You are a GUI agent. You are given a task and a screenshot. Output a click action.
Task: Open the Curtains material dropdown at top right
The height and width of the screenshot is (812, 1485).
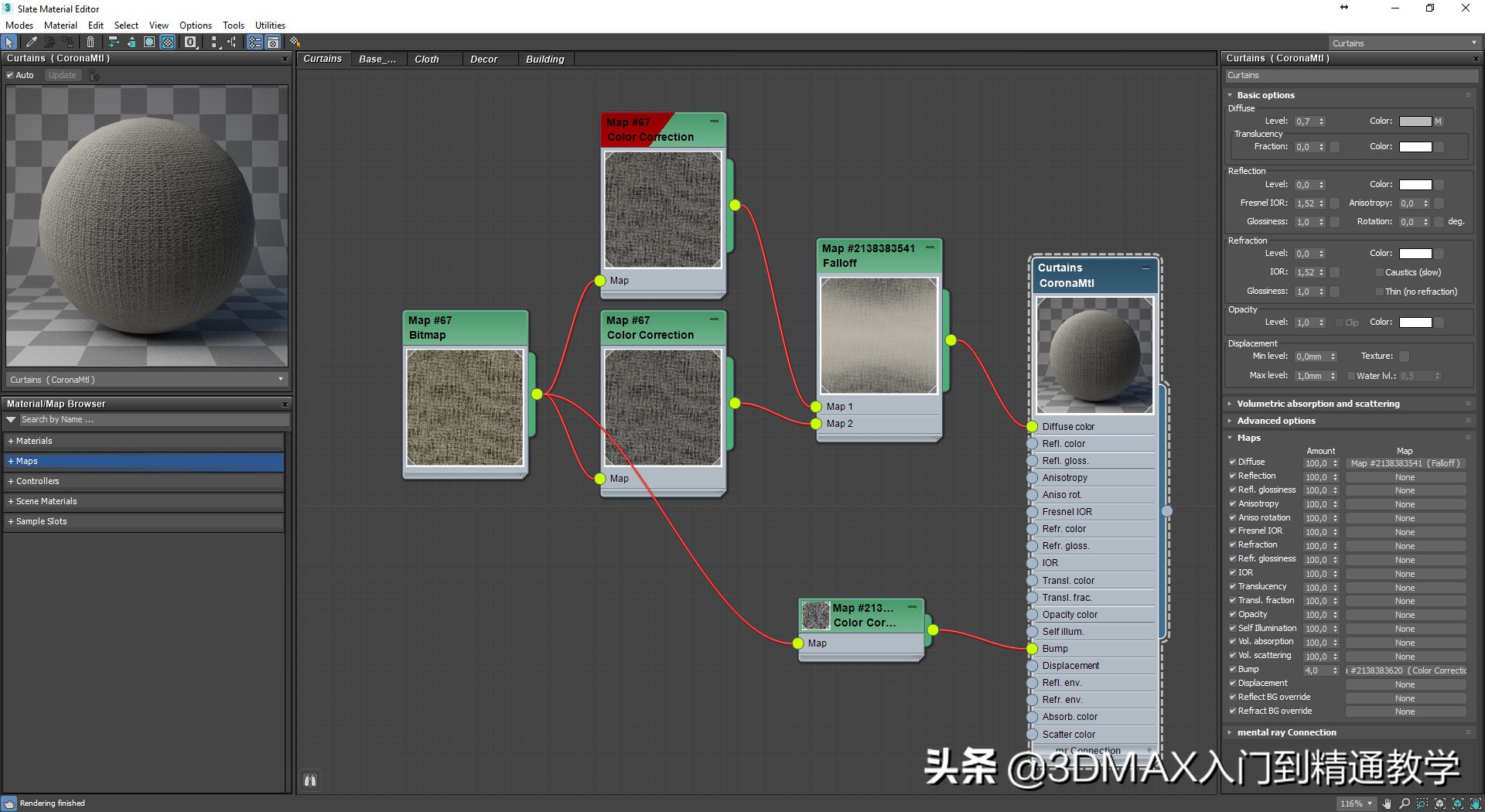coord(1473,43)
